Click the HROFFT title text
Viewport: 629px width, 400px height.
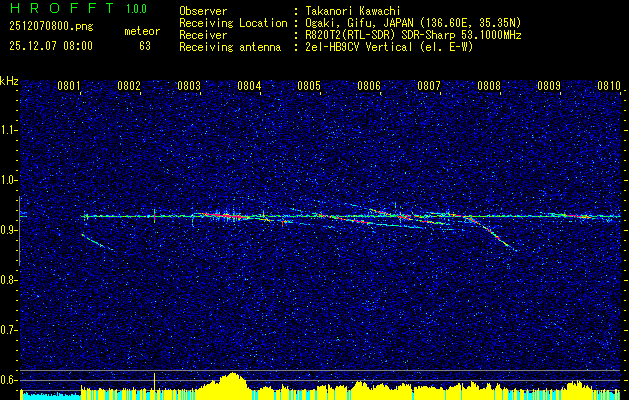point(62,8)
